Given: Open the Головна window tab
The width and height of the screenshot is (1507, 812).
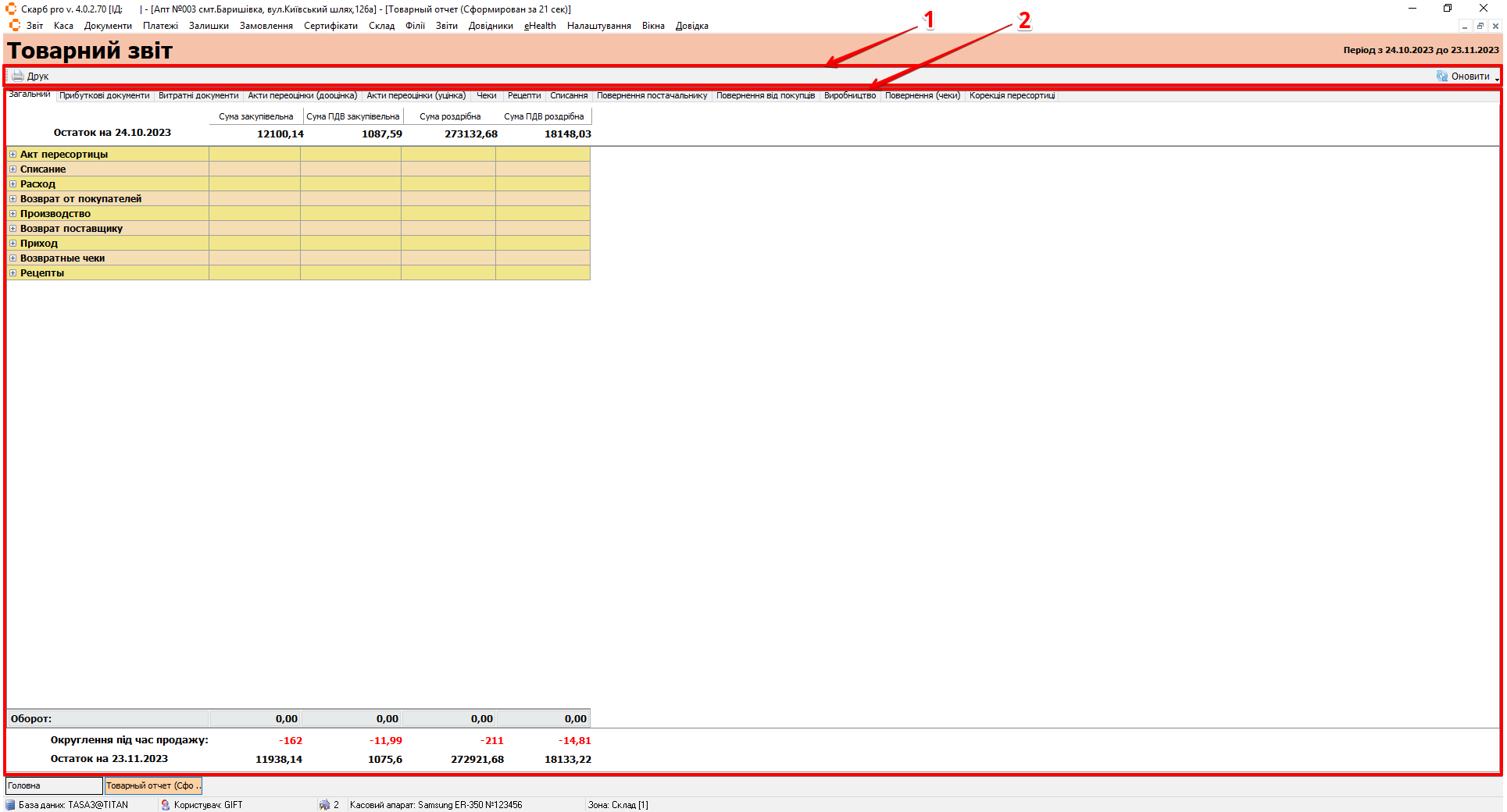Looking at the screenshot, I should click(x=53, y=785).
